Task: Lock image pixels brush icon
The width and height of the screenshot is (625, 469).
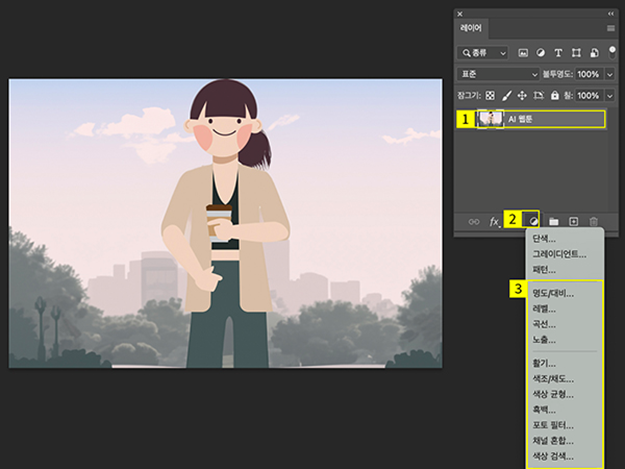Action: 506,96
